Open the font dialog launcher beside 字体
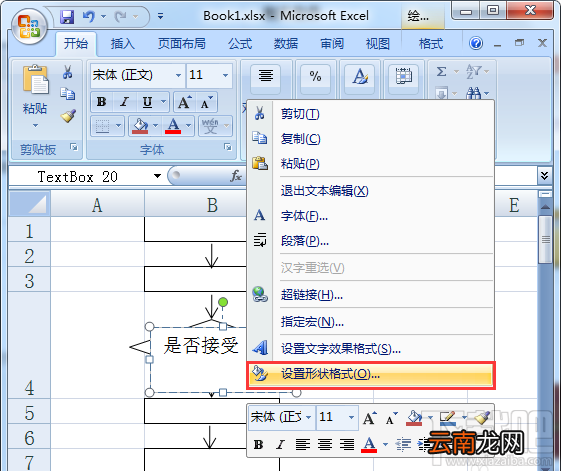 pyautogui.click(x=228, y=147)
